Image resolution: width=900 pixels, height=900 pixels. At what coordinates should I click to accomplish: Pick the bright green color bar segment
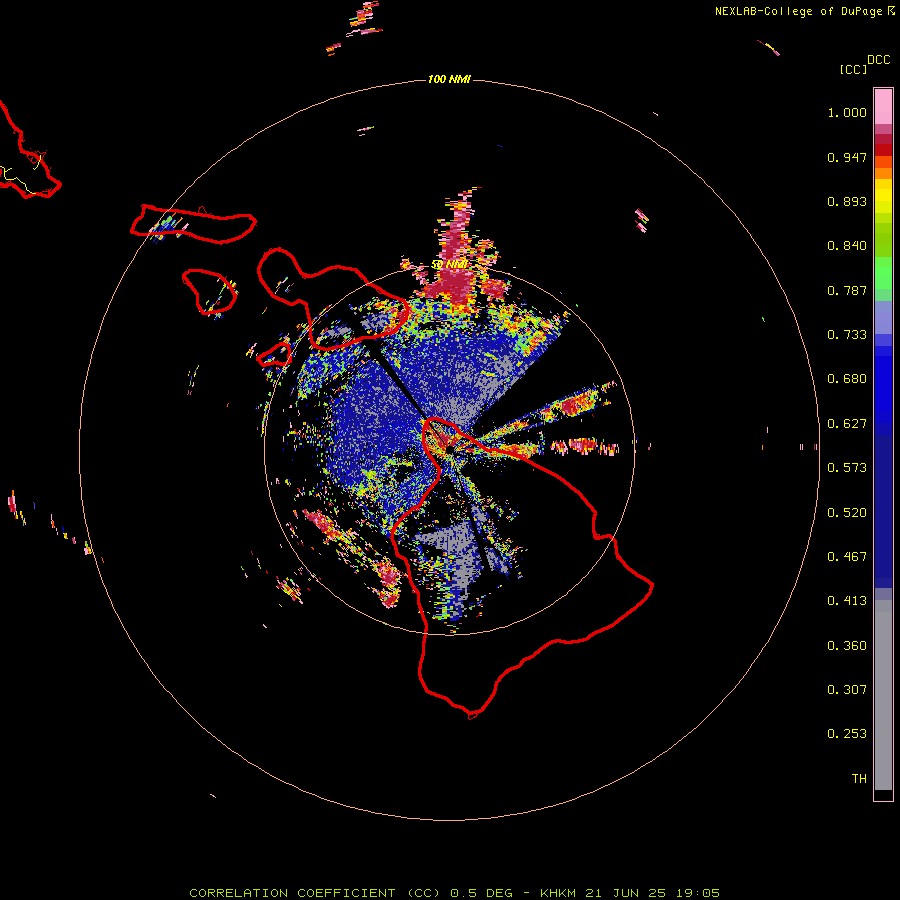[883, 273]
